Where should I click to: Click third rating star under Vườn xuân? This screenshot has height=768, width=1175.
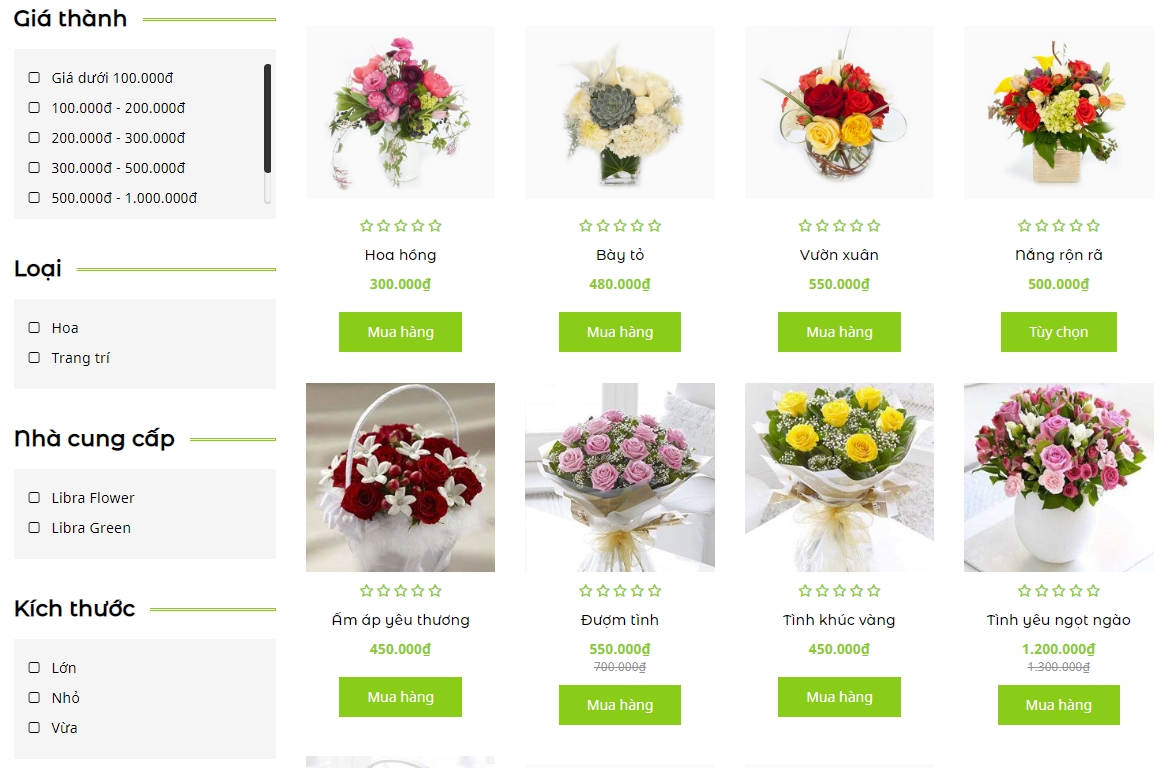click(x=839, y=226)
